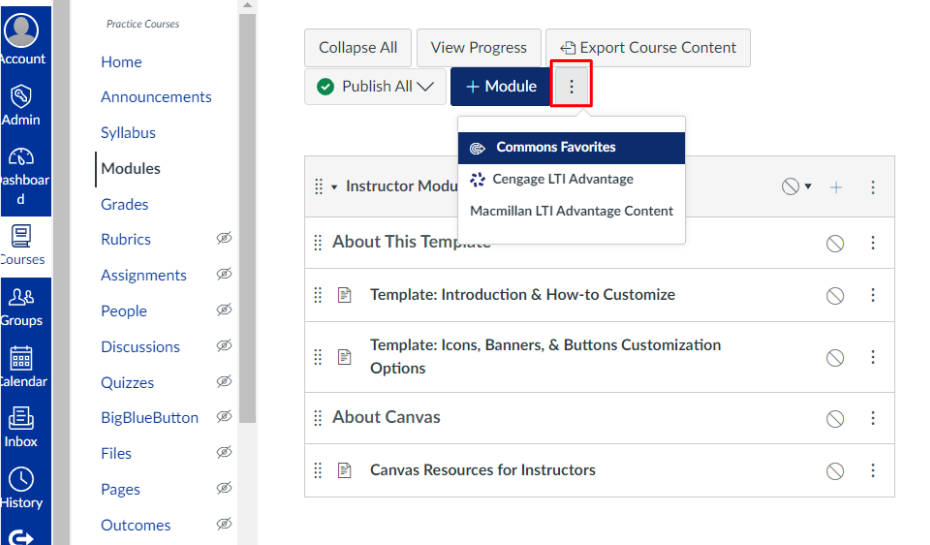Select Commons Favorites from the menu

(571, 148)
